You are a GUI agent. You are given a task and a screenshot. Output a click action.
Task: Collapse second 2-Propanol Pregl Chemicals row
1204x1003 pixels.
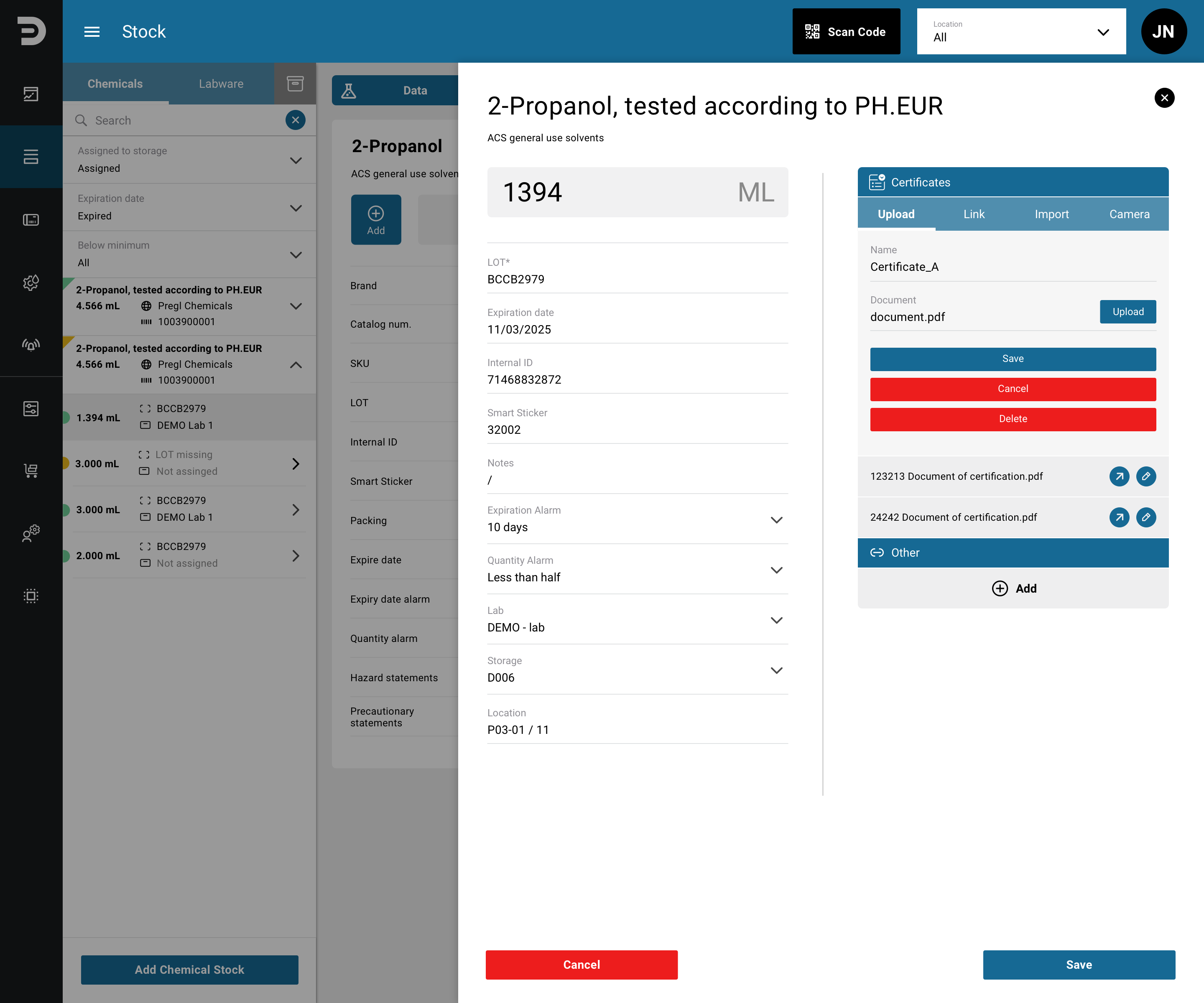tap(295, 364)
